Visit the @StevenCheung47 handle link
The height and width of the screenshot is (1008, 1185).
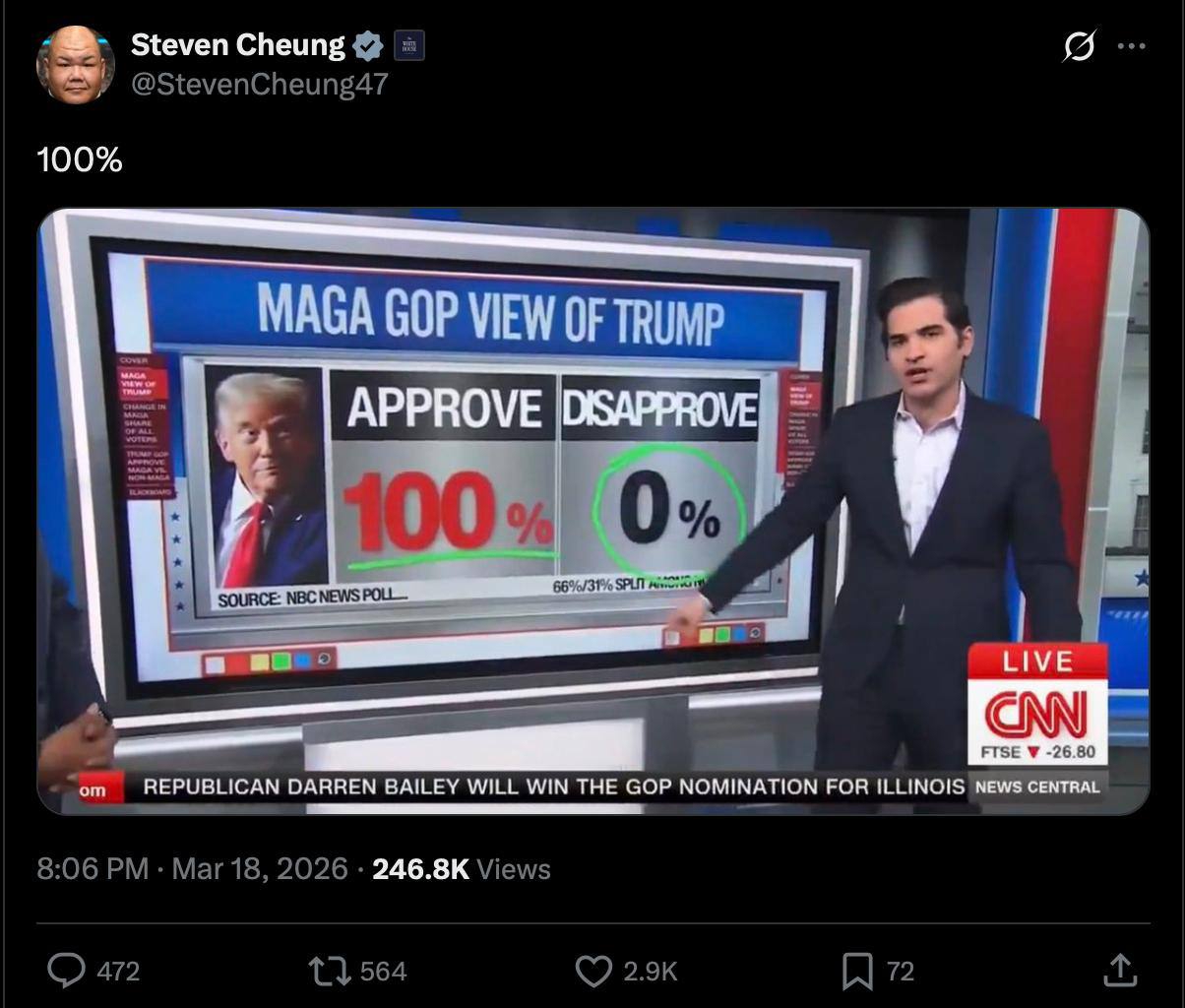coord(260,85)
